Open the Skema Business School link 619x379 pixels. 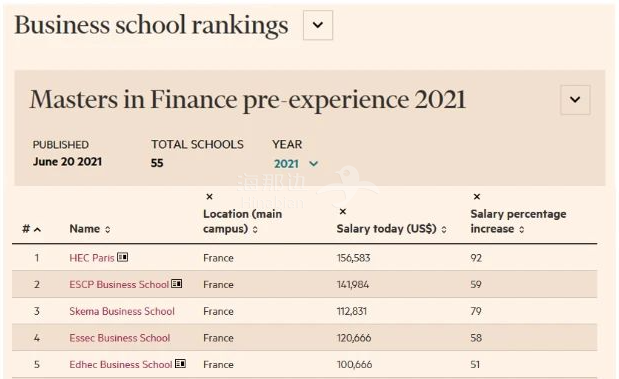click(122, 311)
